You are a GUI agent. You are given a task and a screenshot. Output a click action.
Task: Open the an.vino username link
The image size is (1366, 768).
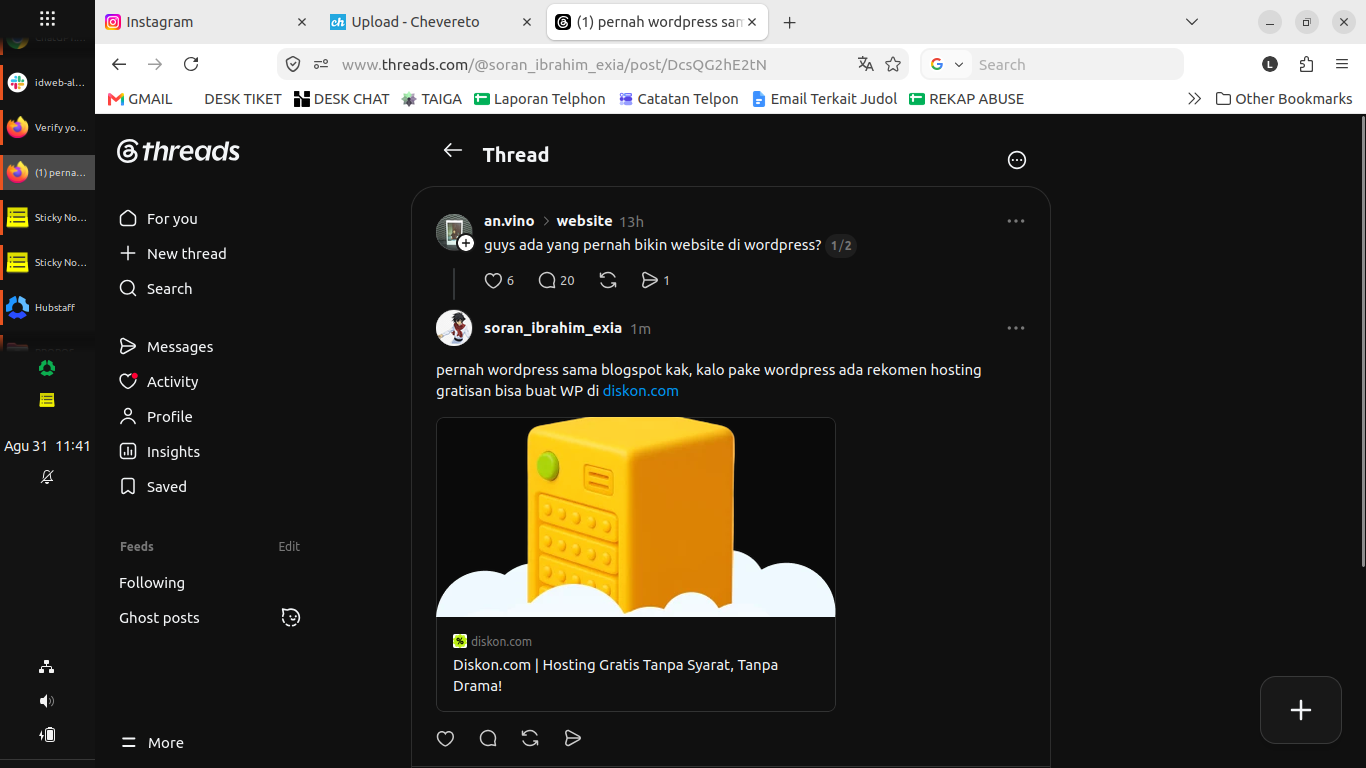[509, 221]
